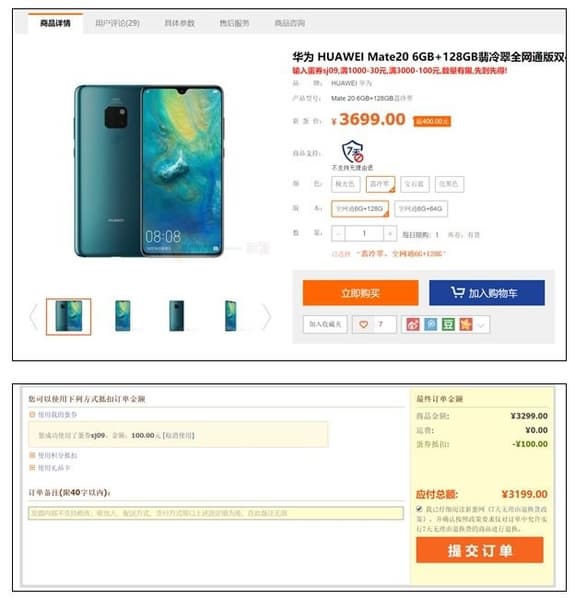575x600 pixels.
Task: Open the user reviews (29) tab
Action: (117, 23)
